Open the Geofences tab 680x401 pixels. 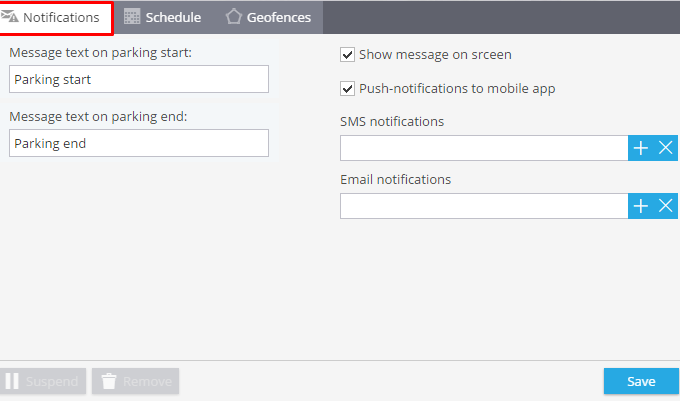[x=268, y=17]
